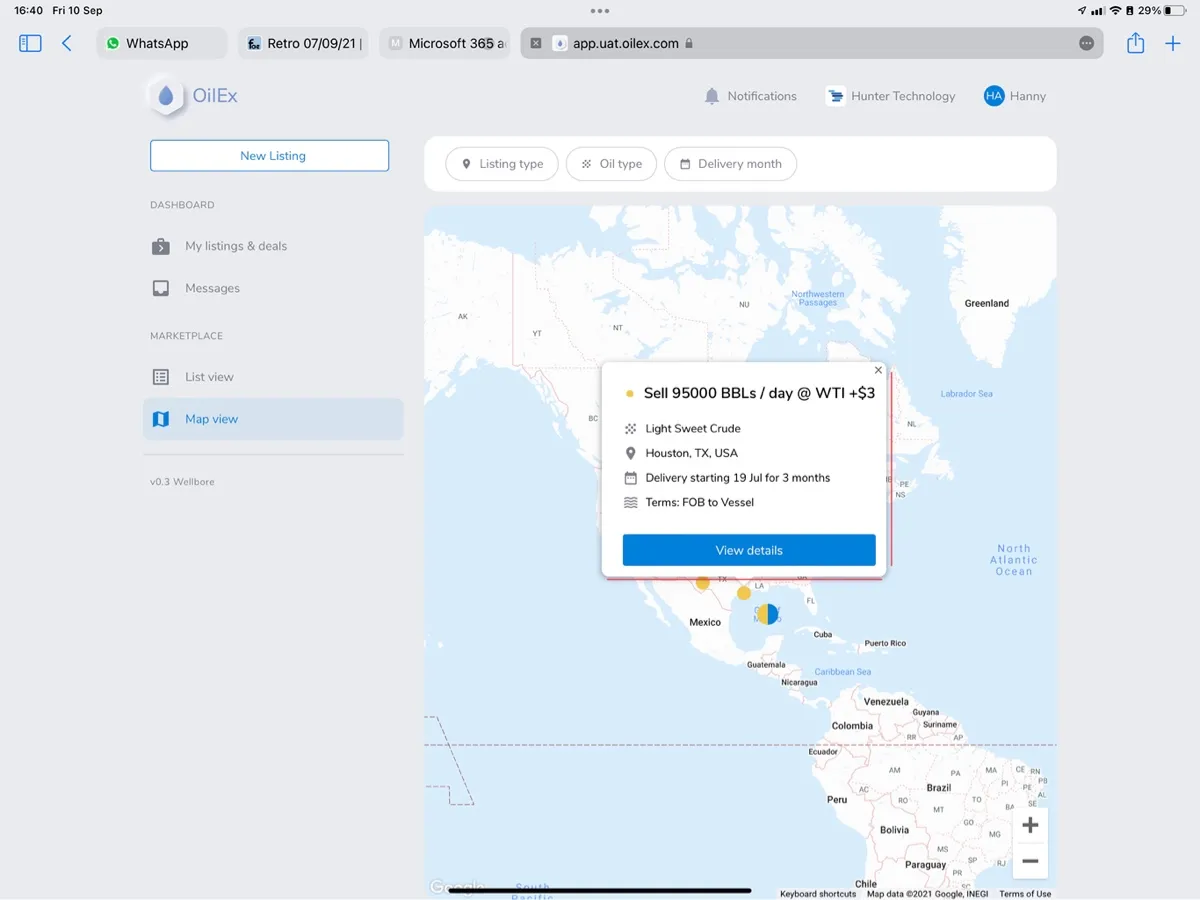Open the HA user avatar

993,96
